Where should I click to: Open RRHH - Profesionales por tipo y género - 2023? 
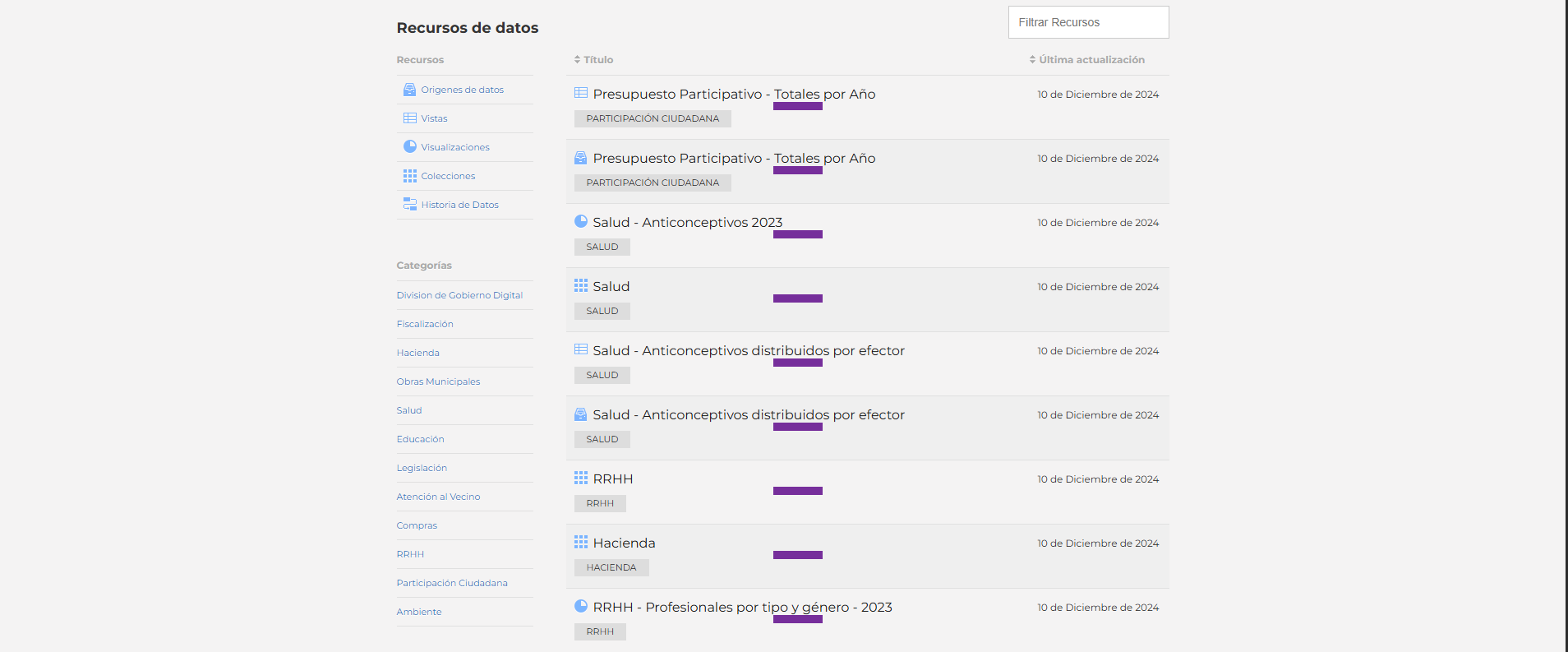click(x=742, y=607)
